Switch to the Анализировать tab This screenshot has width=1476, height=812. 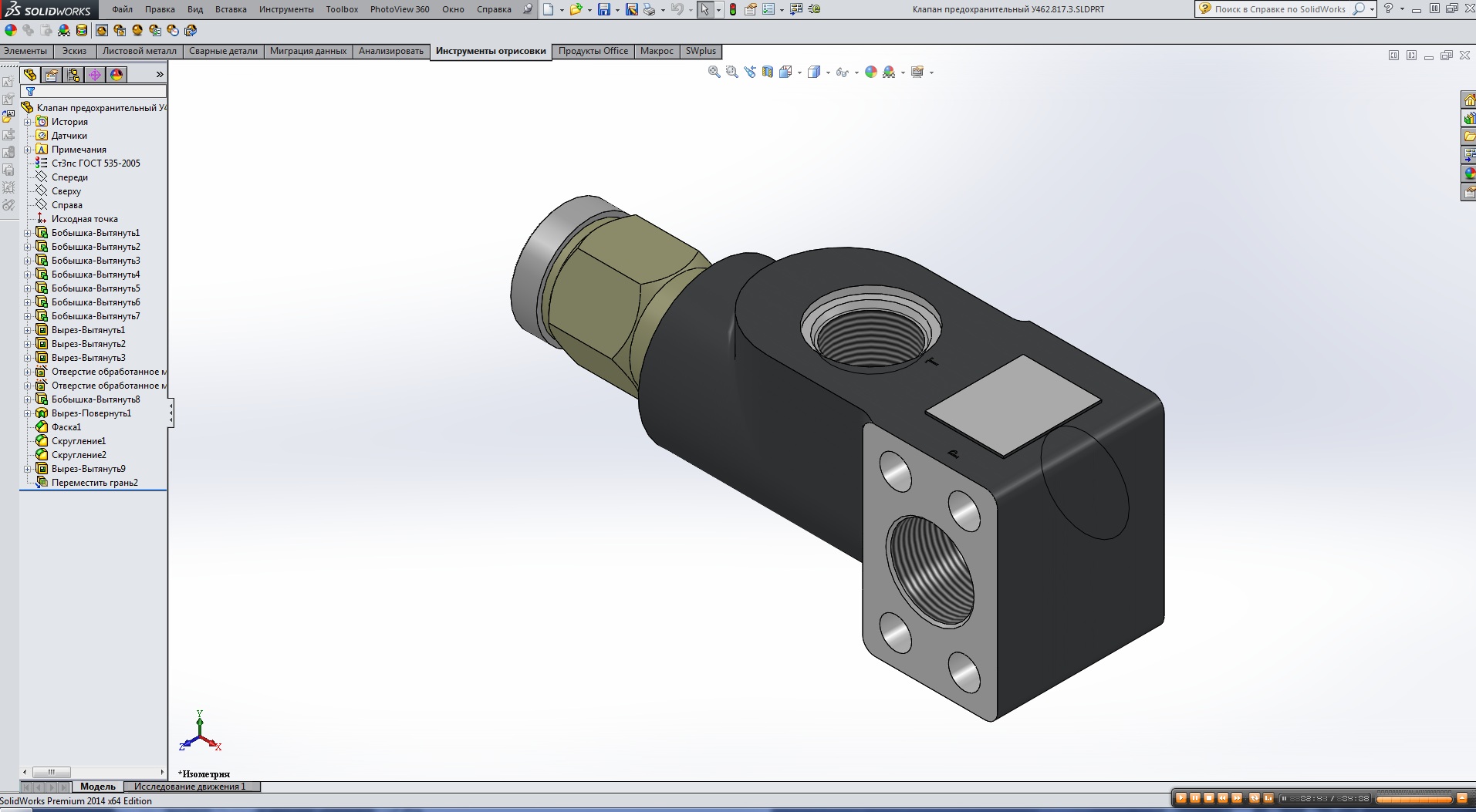391,51
